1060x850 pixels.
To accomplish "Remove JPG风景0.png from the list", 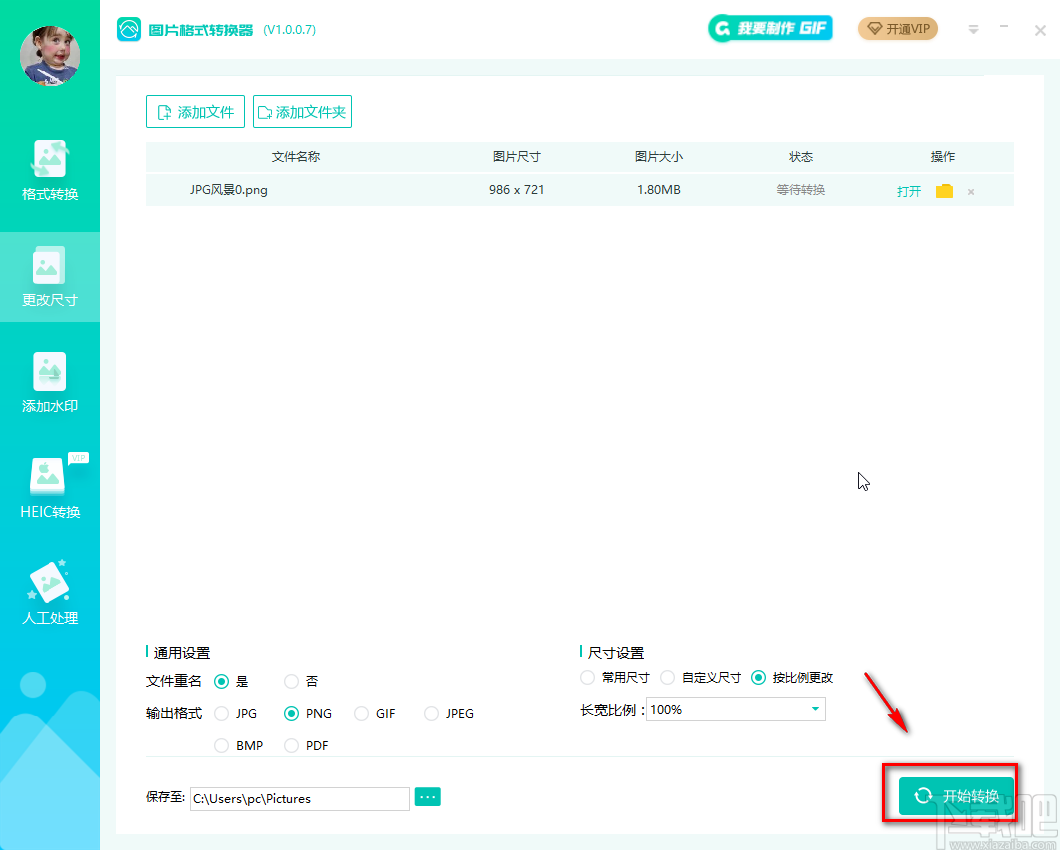I will click(x=971, y=192).
